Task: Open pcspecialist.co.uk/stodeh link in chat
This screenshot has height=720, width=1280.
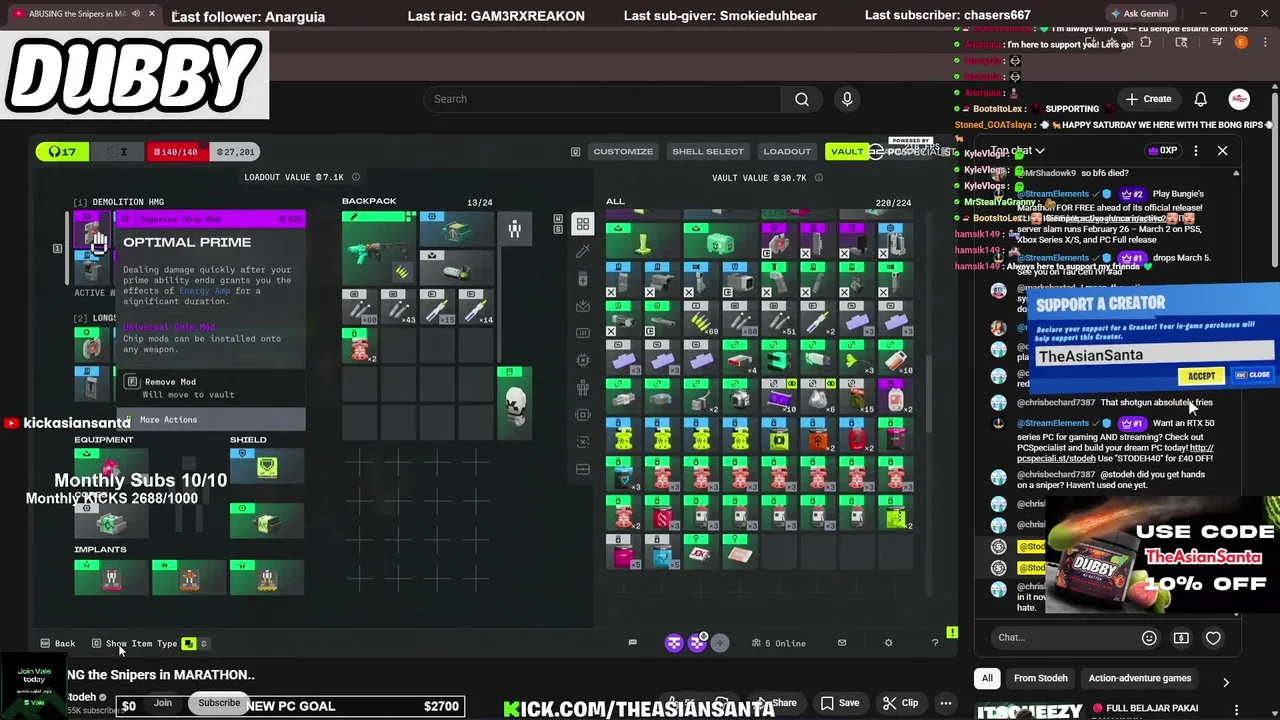Action: coord(1114,453)
